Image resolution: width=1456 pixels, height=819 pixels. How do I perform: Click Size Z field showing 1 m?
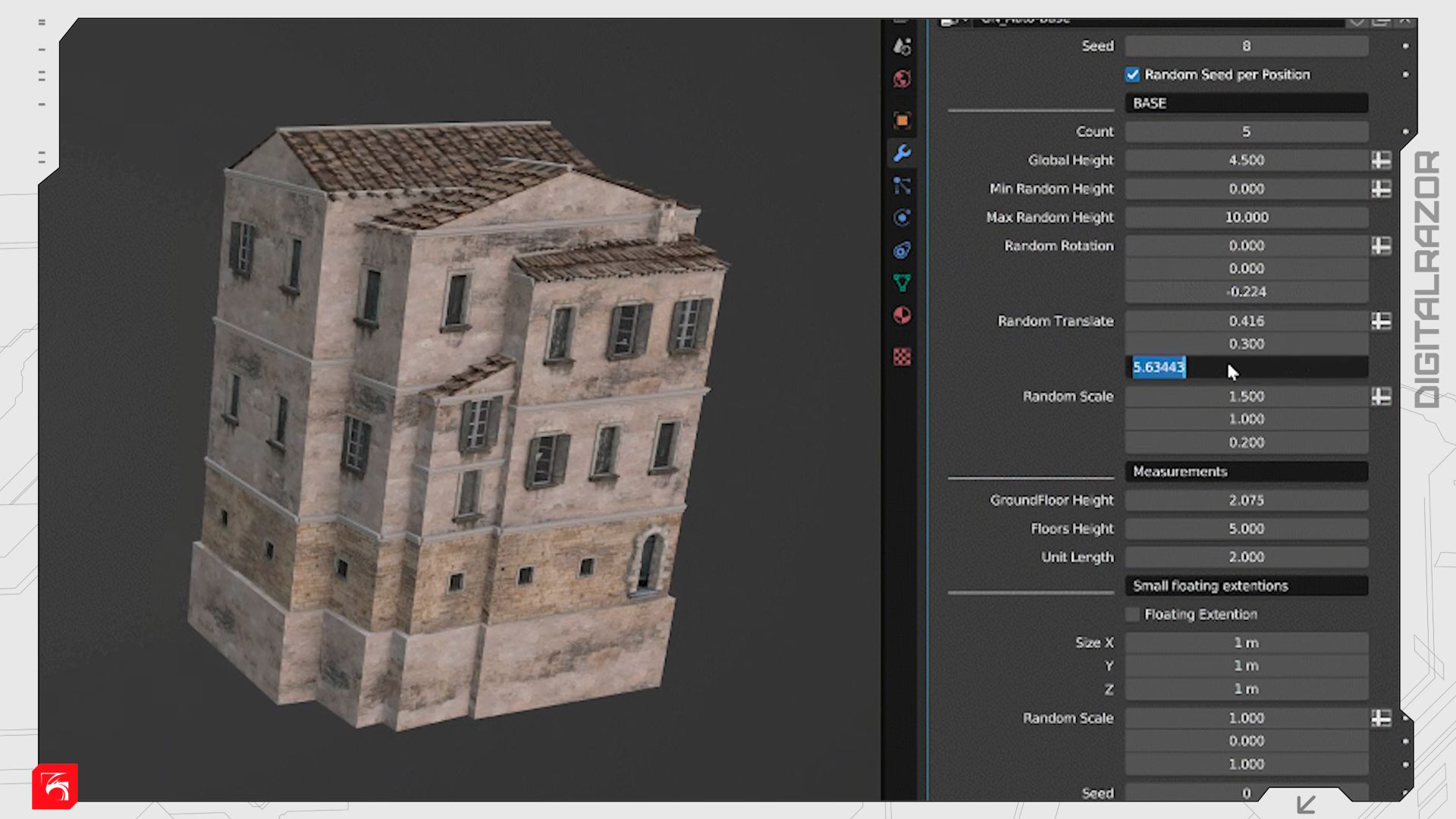pyautogui.click(x=1246, y=689)
